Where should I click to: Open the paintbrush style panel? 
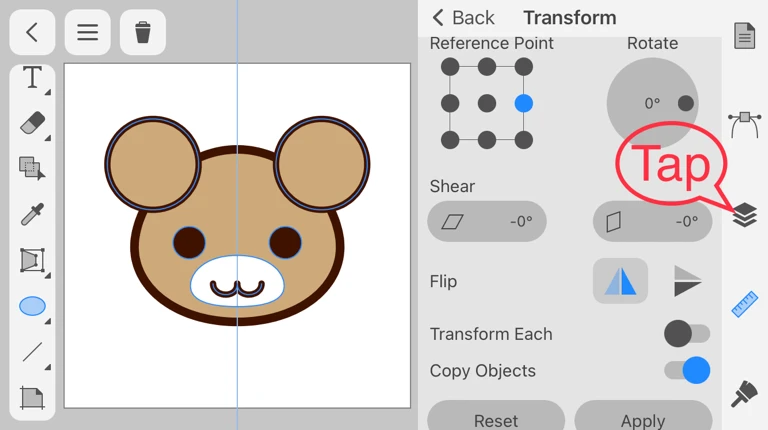[744, 393]
